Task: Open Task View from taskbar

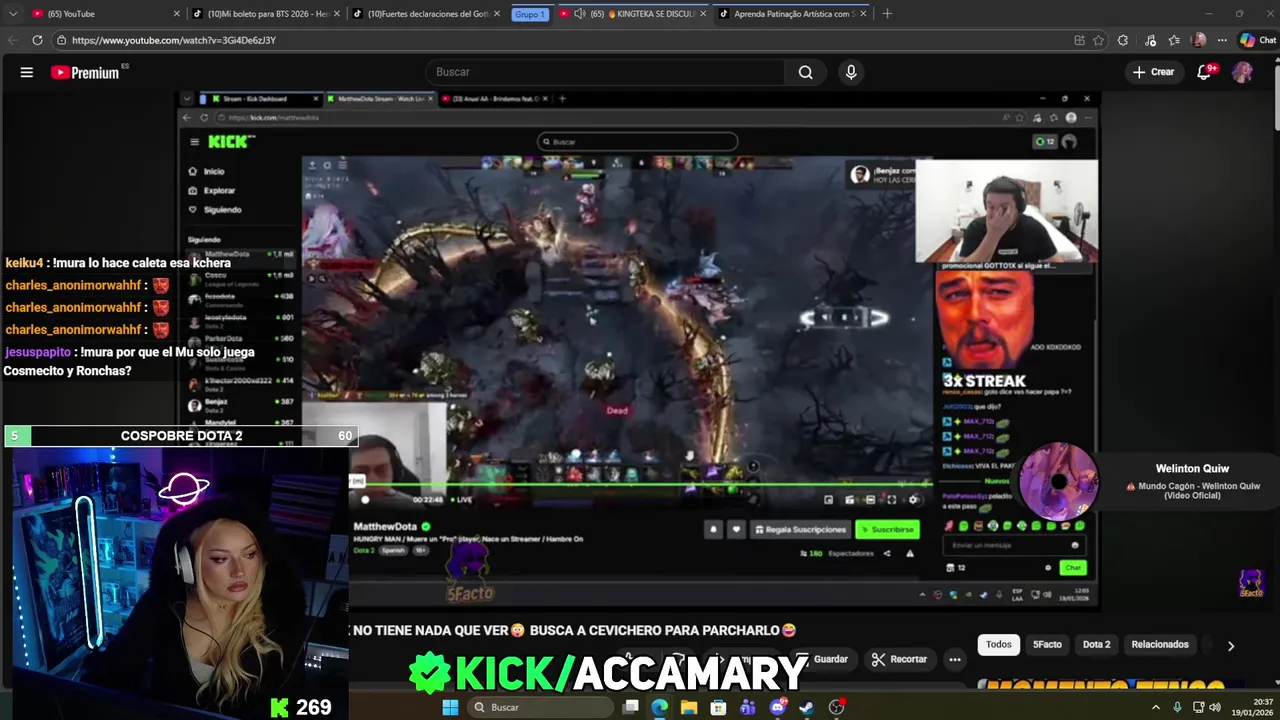Action: [631, 707]
